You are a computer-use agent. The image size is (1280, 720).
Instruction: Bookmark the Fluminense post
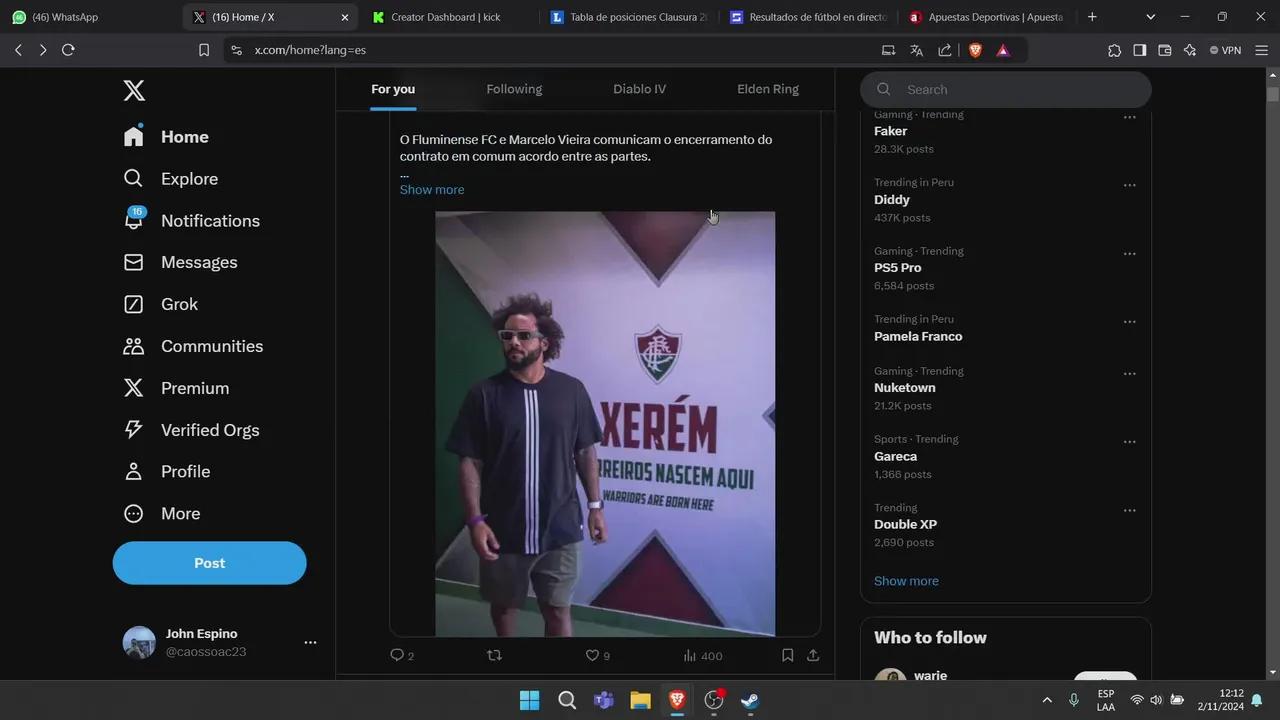point(787,656)
